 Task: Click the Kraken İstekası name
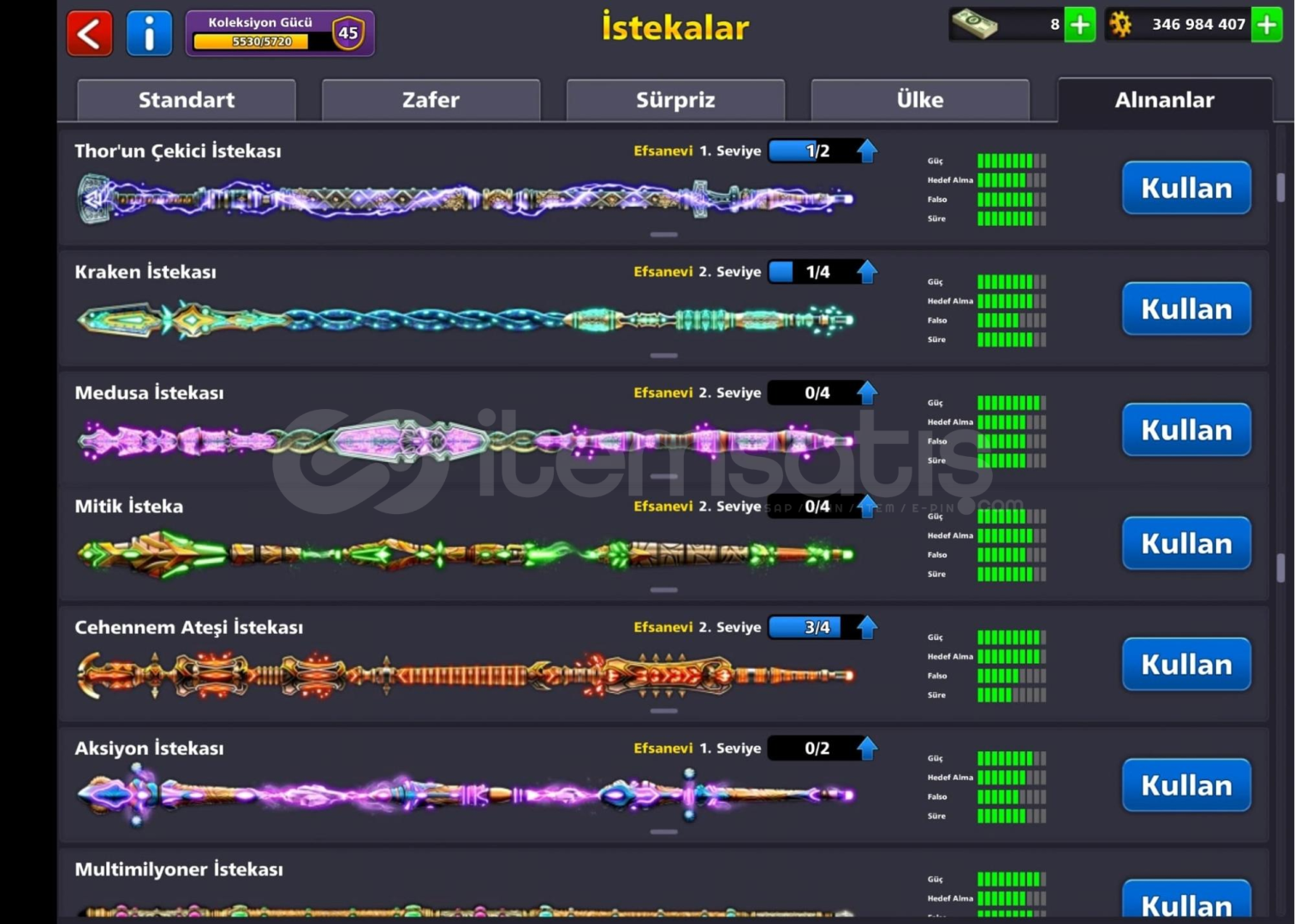click(146, 272)
